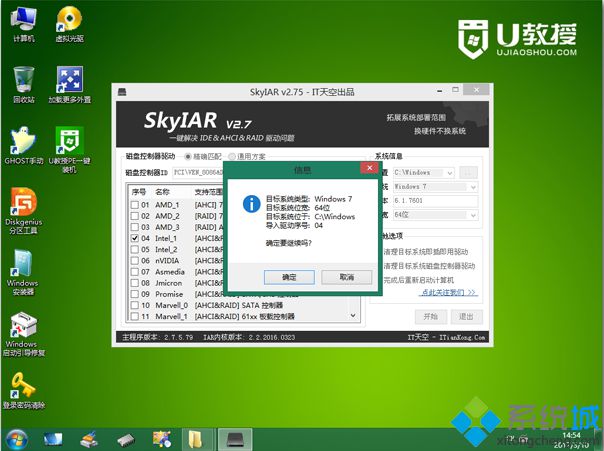
Task: Click the 开始 button in SkyIAR
Action: tap(431, 317)
